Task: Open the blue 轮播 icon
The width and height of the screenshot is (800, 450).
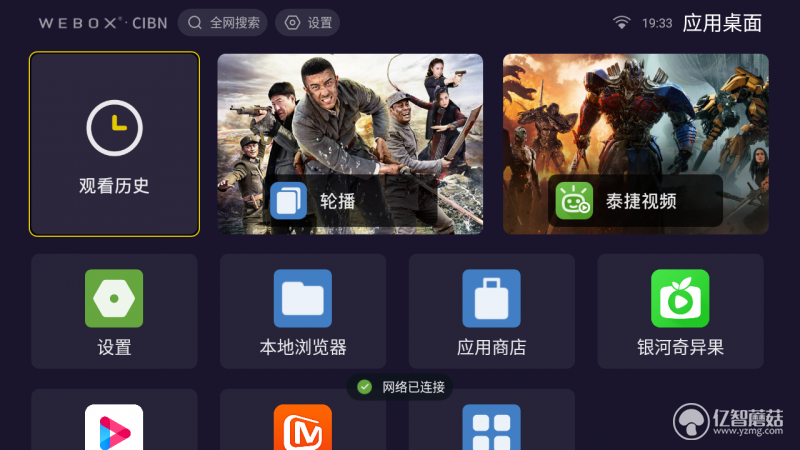Action: pos(288,201)
